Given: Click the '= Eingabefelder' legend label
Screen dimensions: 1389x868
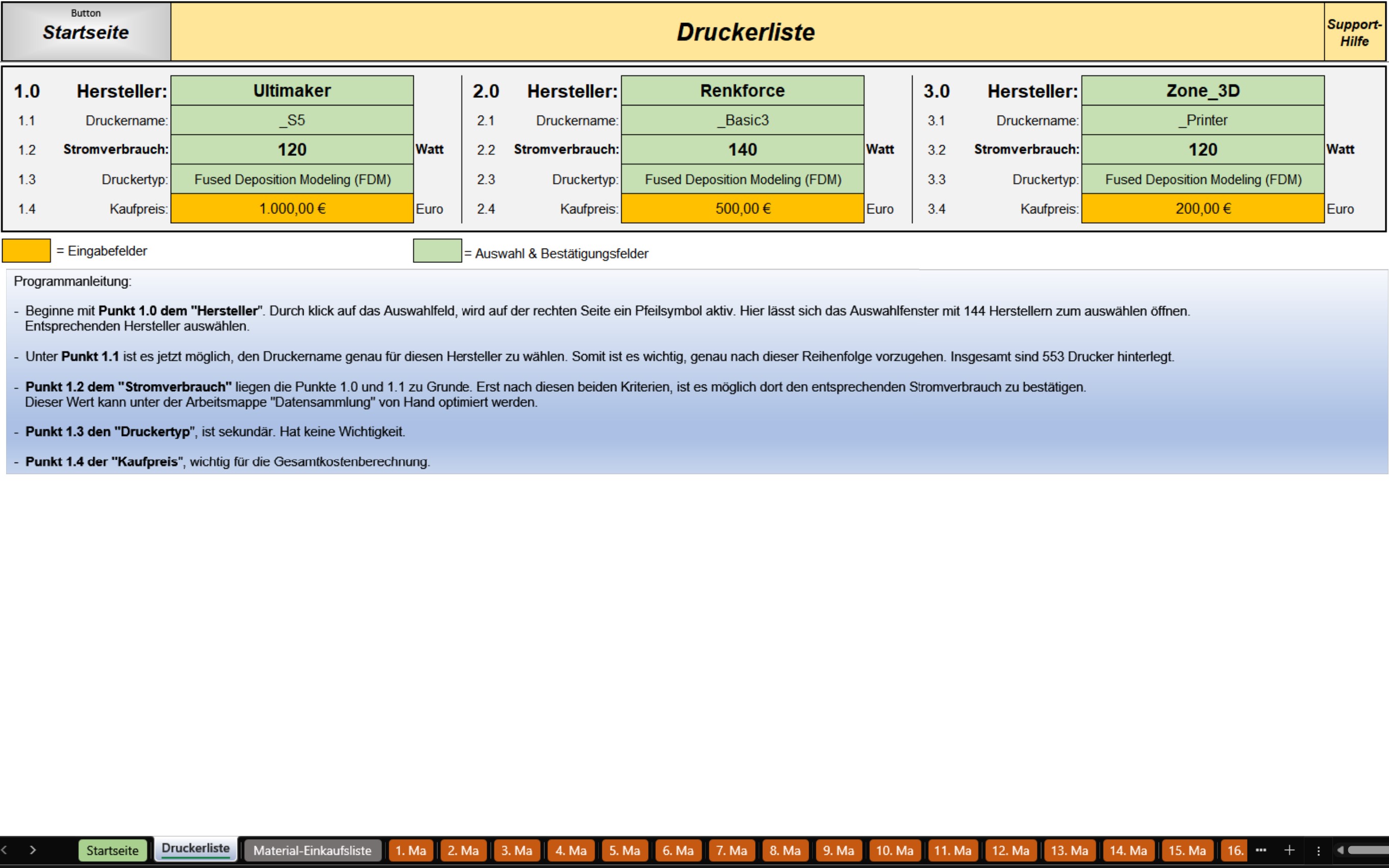Looking at the screenshot, I should tap(101, 251).
